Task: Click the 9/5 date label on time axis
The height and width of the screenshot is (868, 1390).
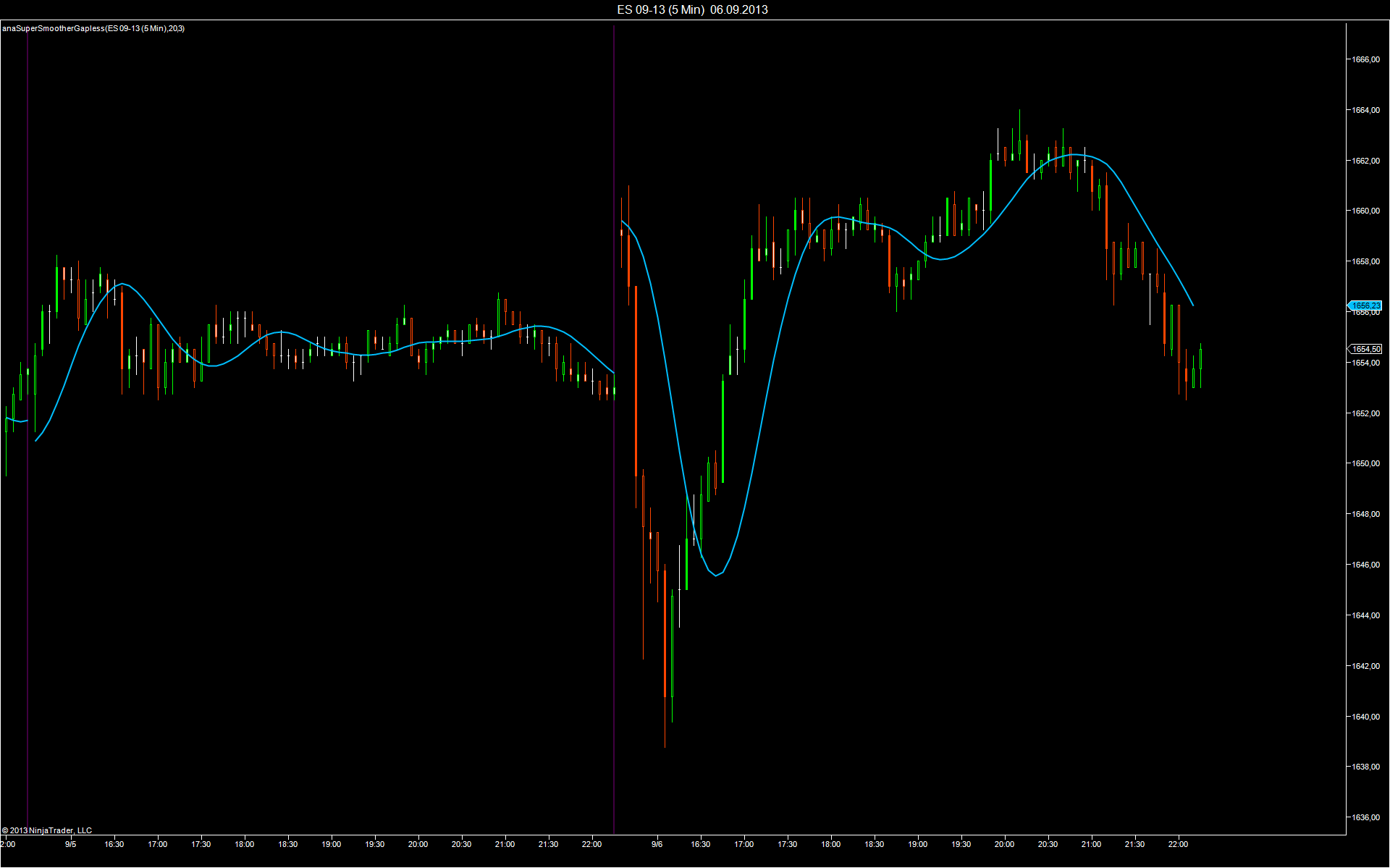Action: pos(70,844)
